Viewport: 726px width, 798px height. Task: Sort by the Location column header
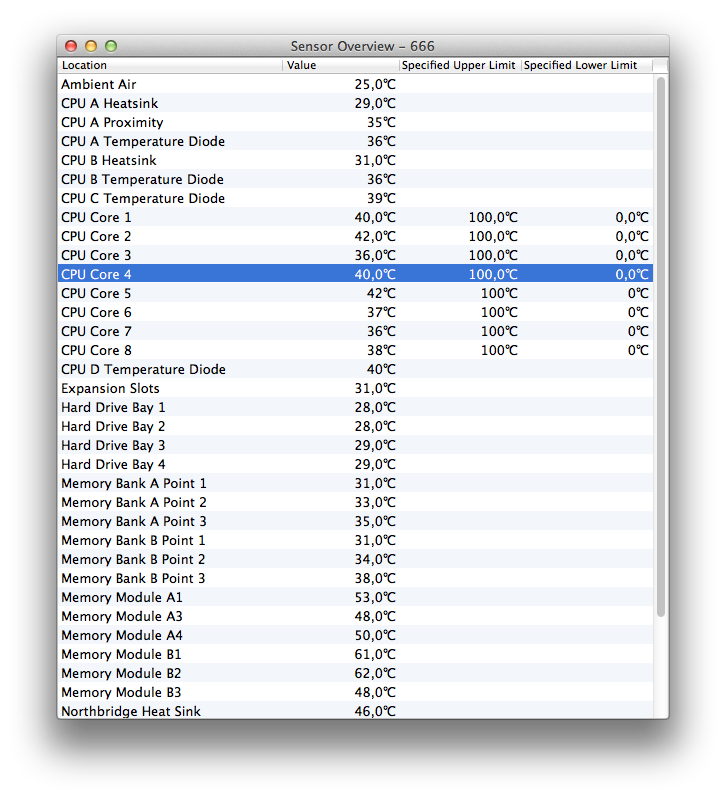[x=170, y=65]
